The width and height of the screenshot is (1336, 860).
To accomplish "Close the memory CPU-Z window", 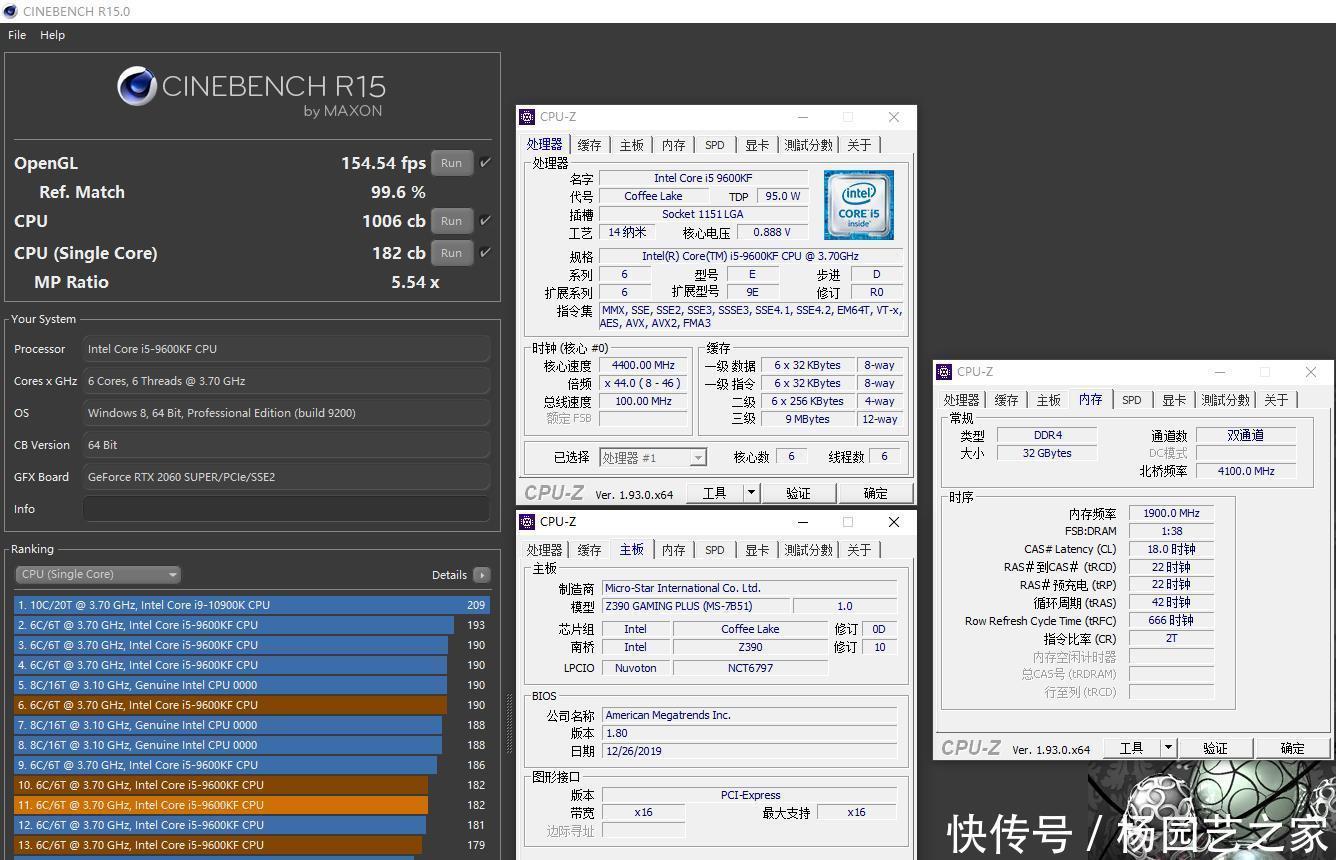I will pos(1311,372).
